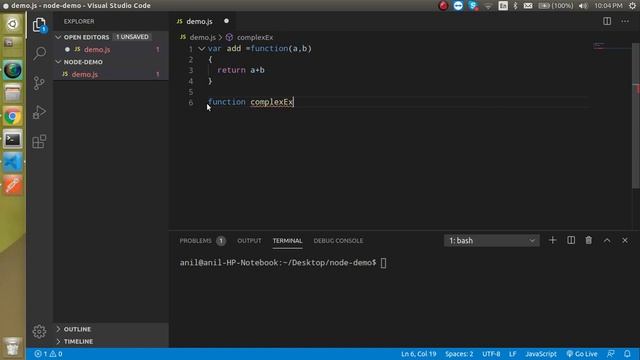Image resolution: width=640 pixels, height=360 pixels.
Task: Open the clock showing 10:04 PM
Action: [x=608, y=6]
